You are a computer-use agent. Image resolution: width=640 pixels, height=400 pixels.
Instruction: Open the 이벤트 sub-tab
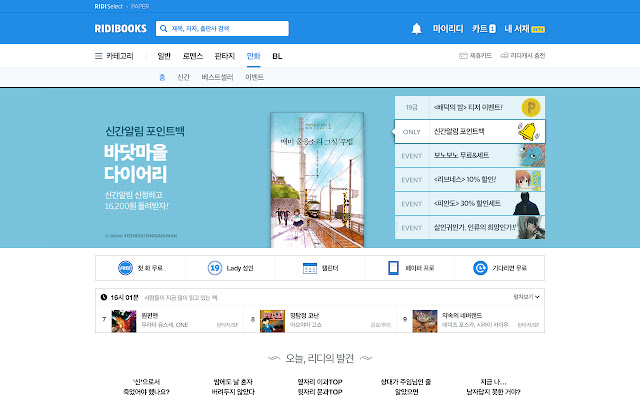click(x=254, y=77)
